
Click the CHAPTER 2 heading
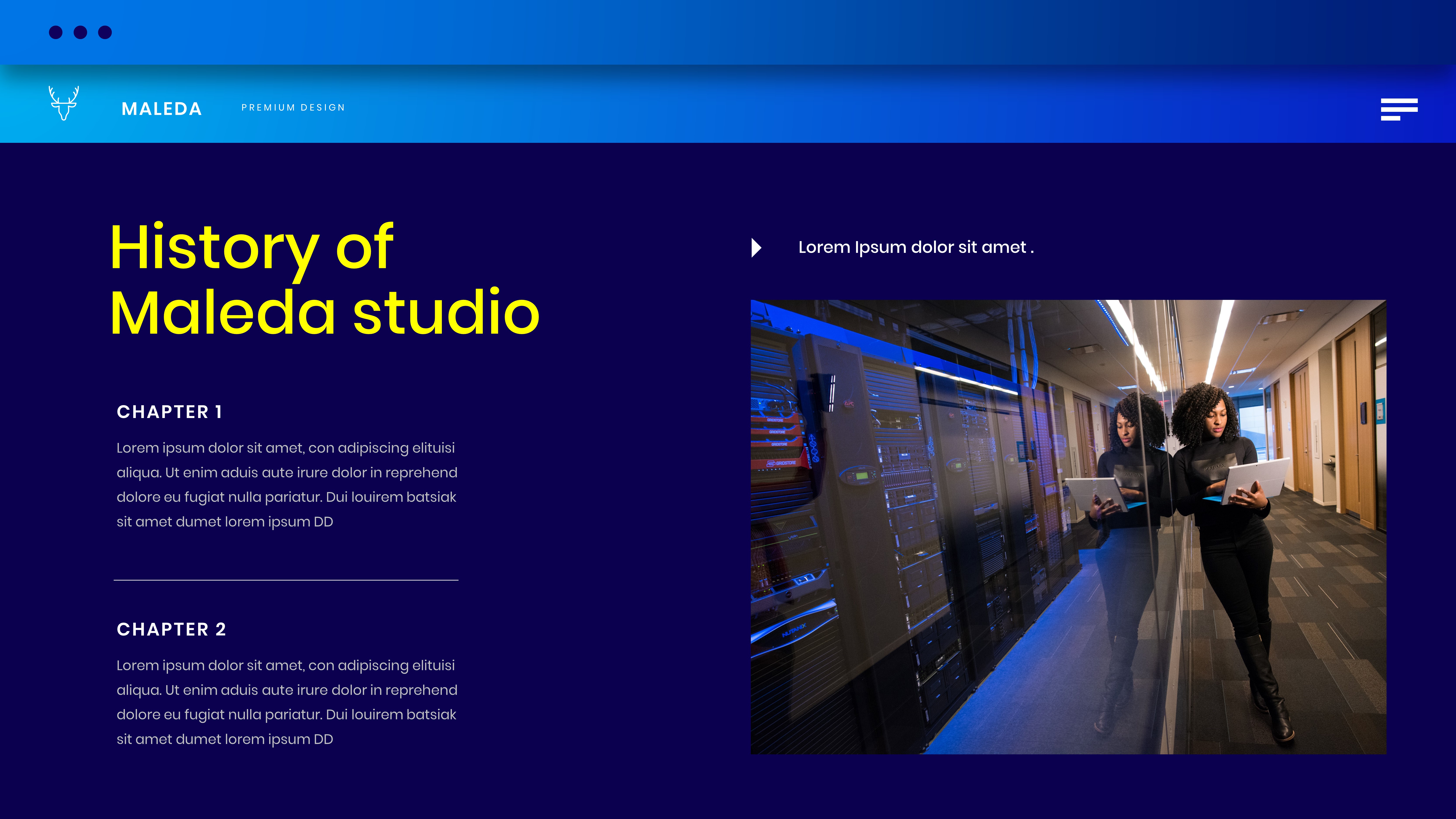(x=171, y=629)
